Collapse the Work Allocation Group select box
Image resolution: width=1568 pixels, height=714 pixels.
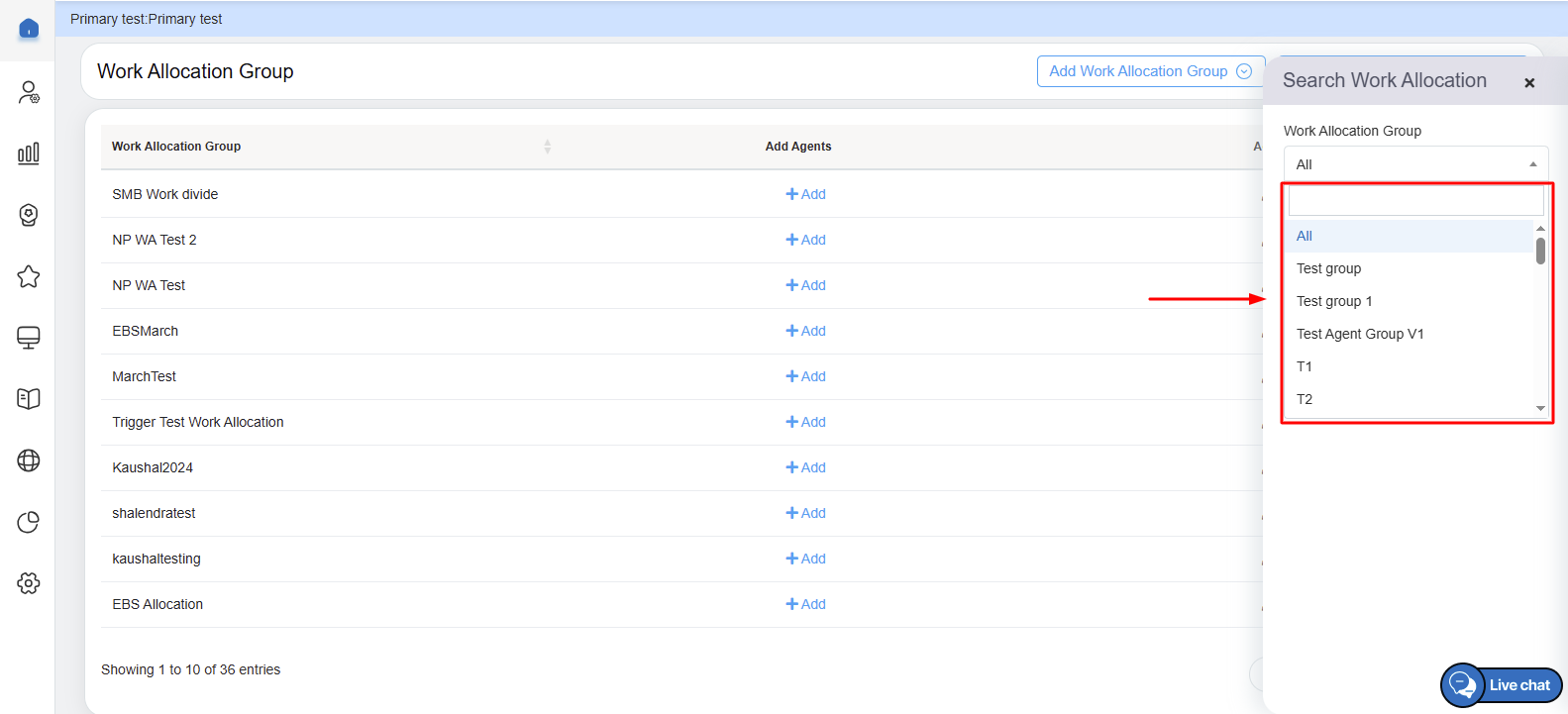coord(1415,164)
